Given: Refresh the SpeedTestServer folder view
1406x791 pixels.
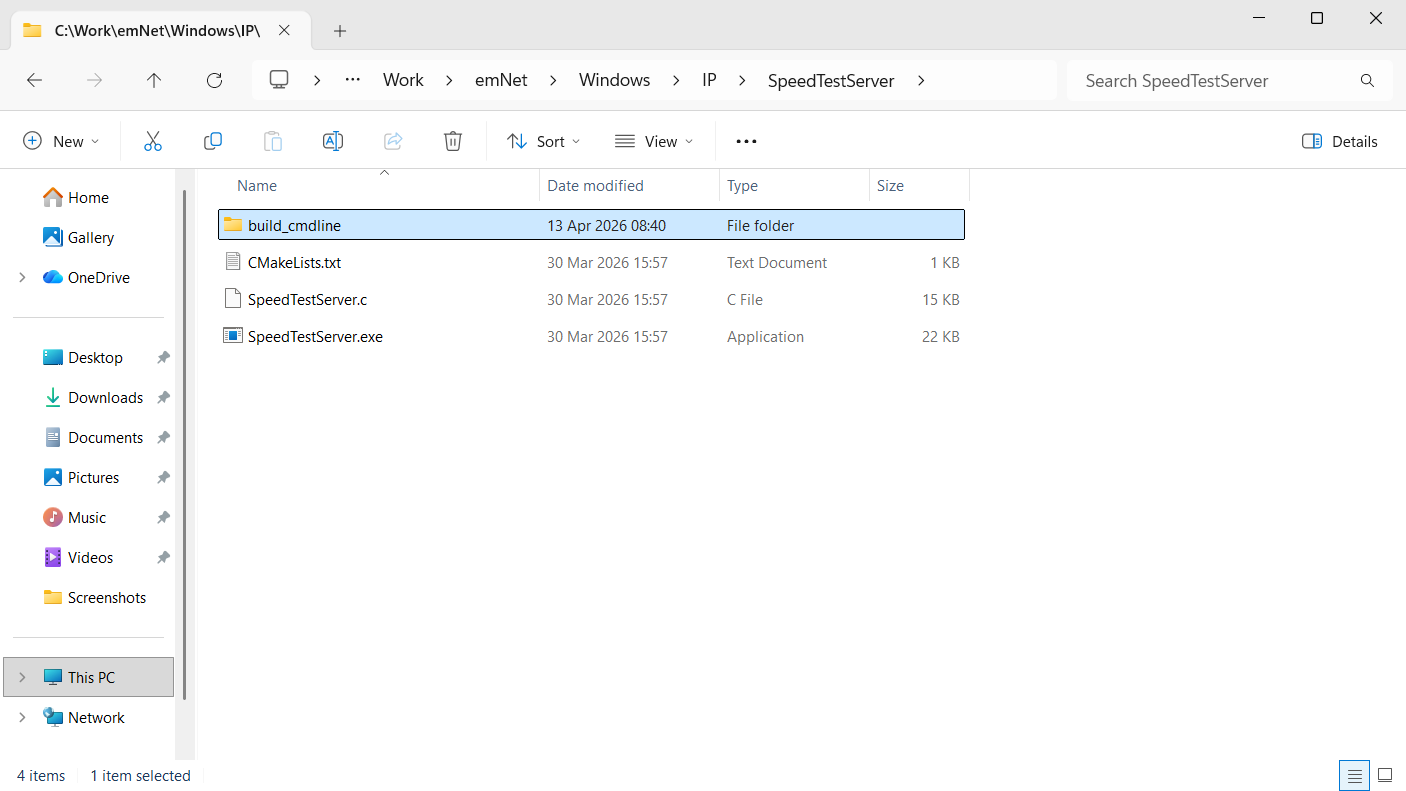Looking at the screenshot, I should (214, 80).
